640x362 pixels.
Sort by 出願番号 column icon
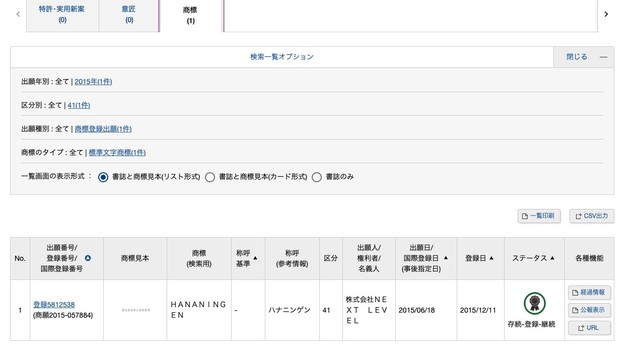(x=88, y=258)
